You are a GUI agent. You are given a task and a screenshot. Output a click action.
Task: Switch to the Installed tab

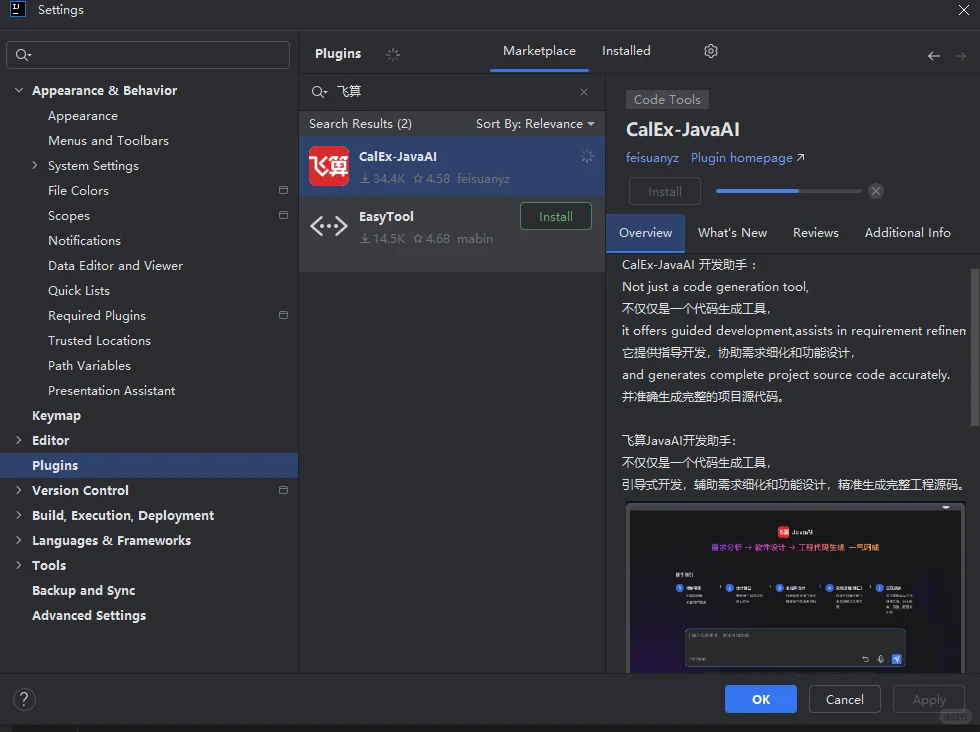(626, 51)
